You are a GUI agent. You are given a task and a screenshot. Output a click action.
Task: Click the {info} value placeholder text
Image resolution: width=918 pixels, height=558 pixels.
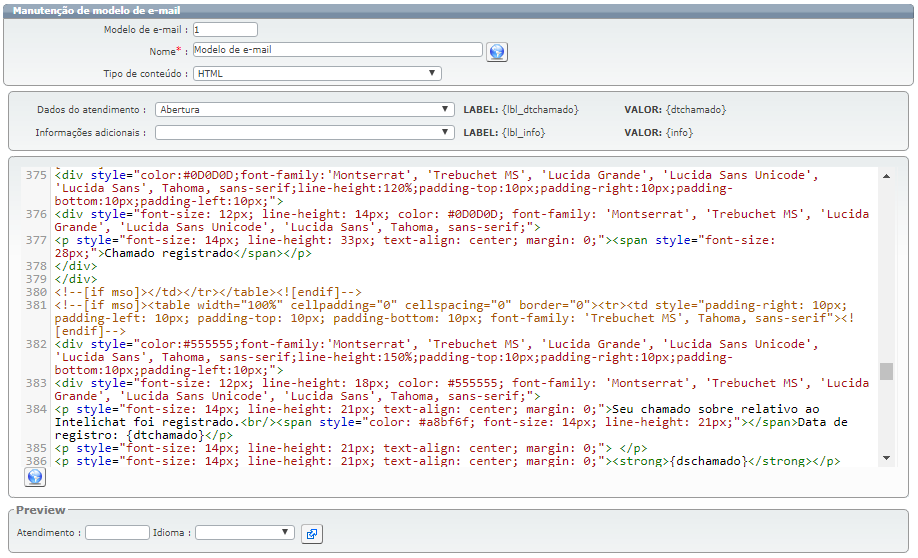[679, 132]
